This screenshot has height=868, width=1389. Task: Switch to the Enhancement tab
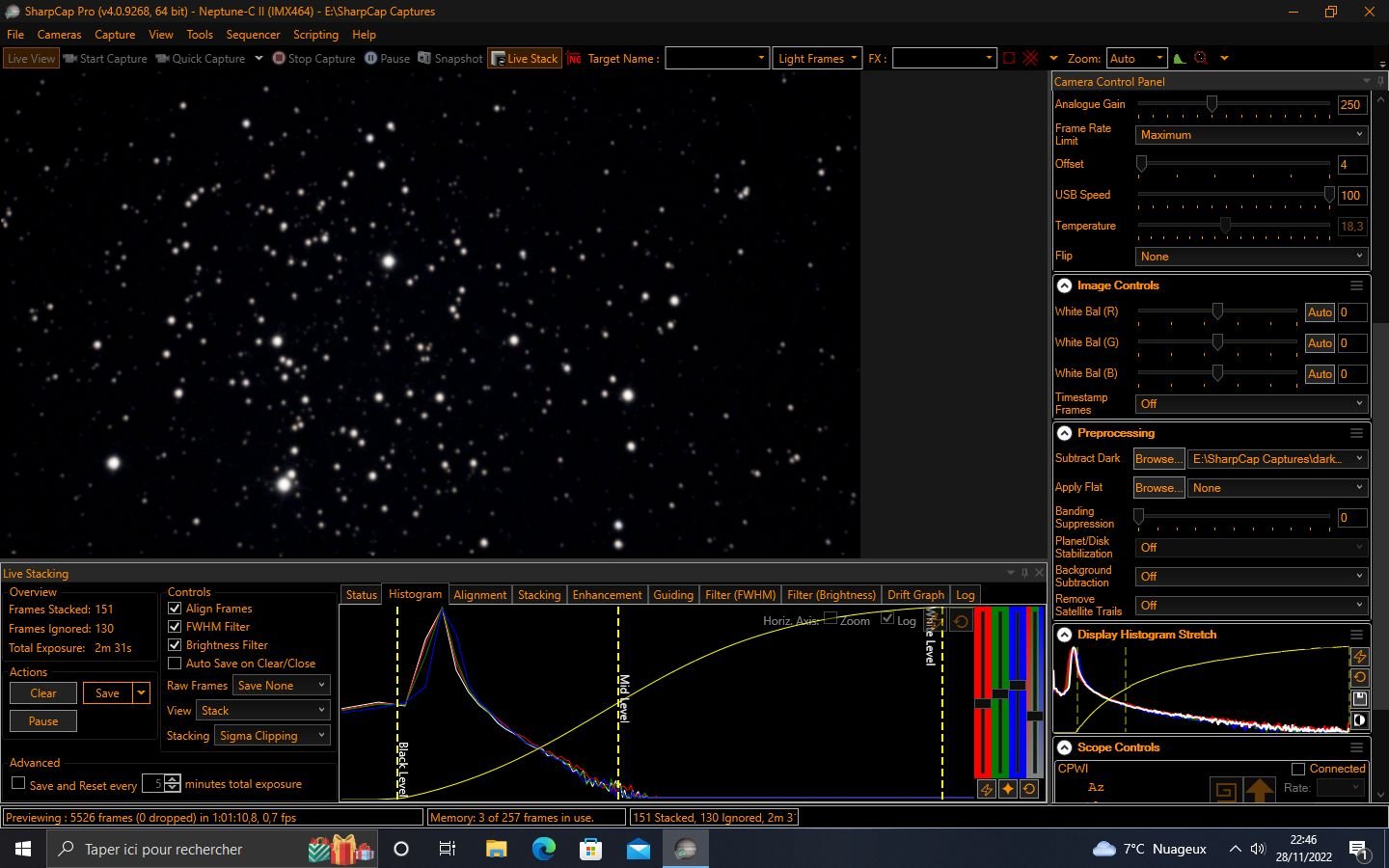607,595
